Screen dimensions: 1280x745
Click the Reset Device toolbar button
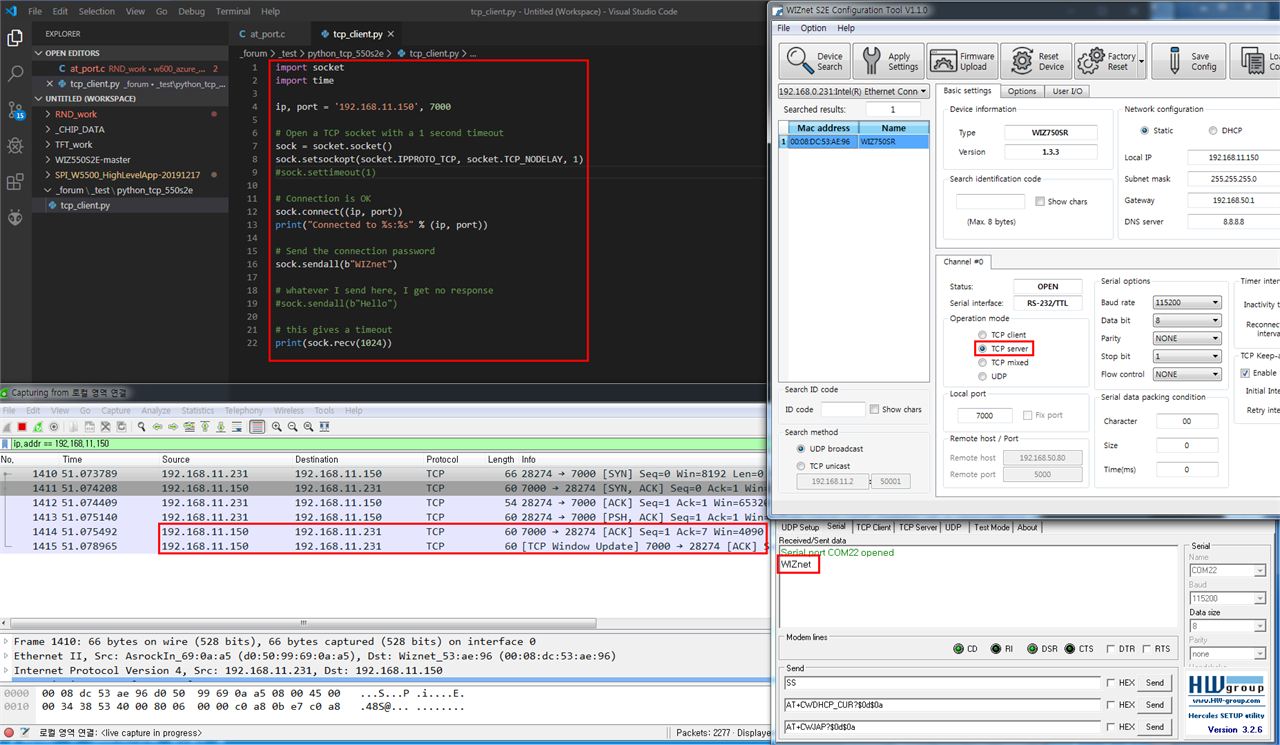pyautogui.click(x=1036, y=62)
